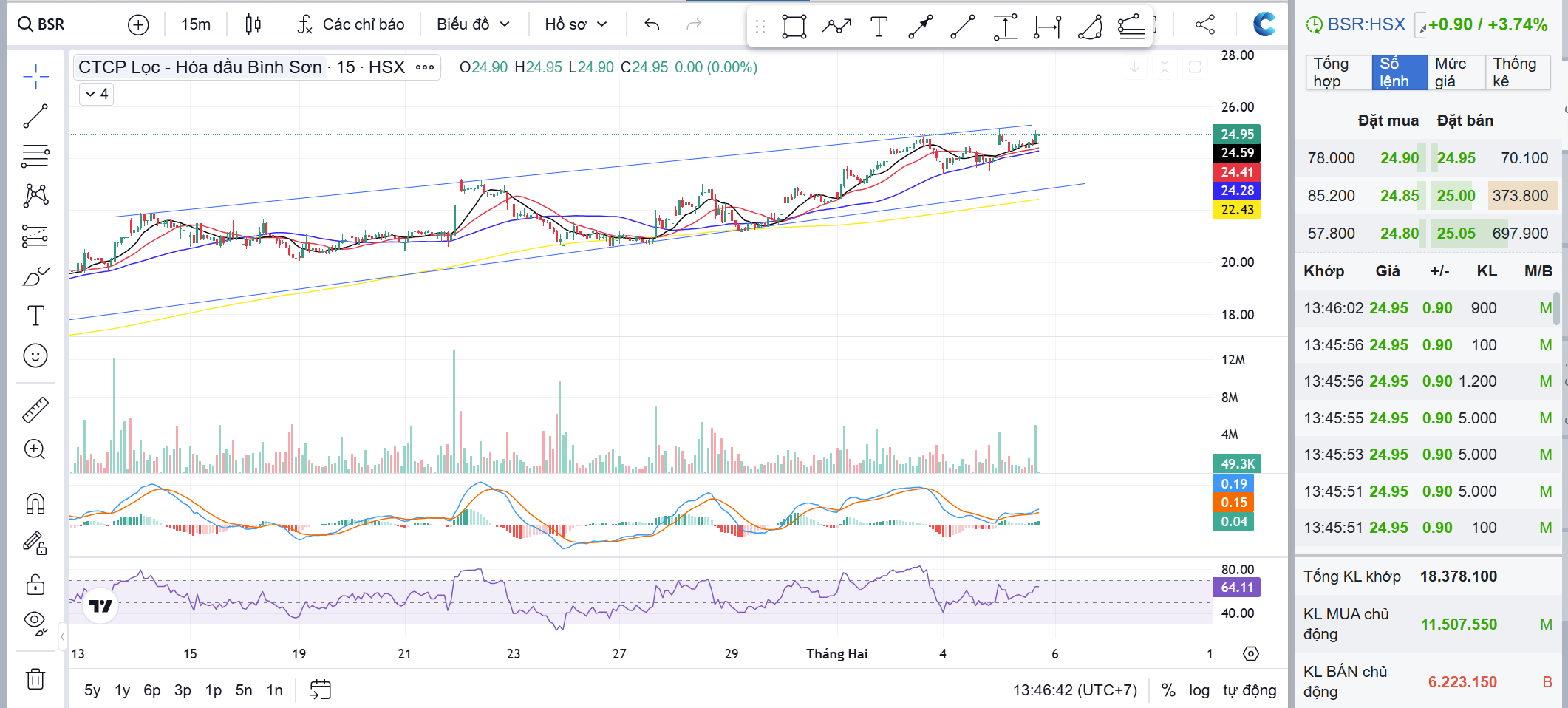1568x708 pixels.
Task: Select the ruler measure tool
Action: [35, 409]
